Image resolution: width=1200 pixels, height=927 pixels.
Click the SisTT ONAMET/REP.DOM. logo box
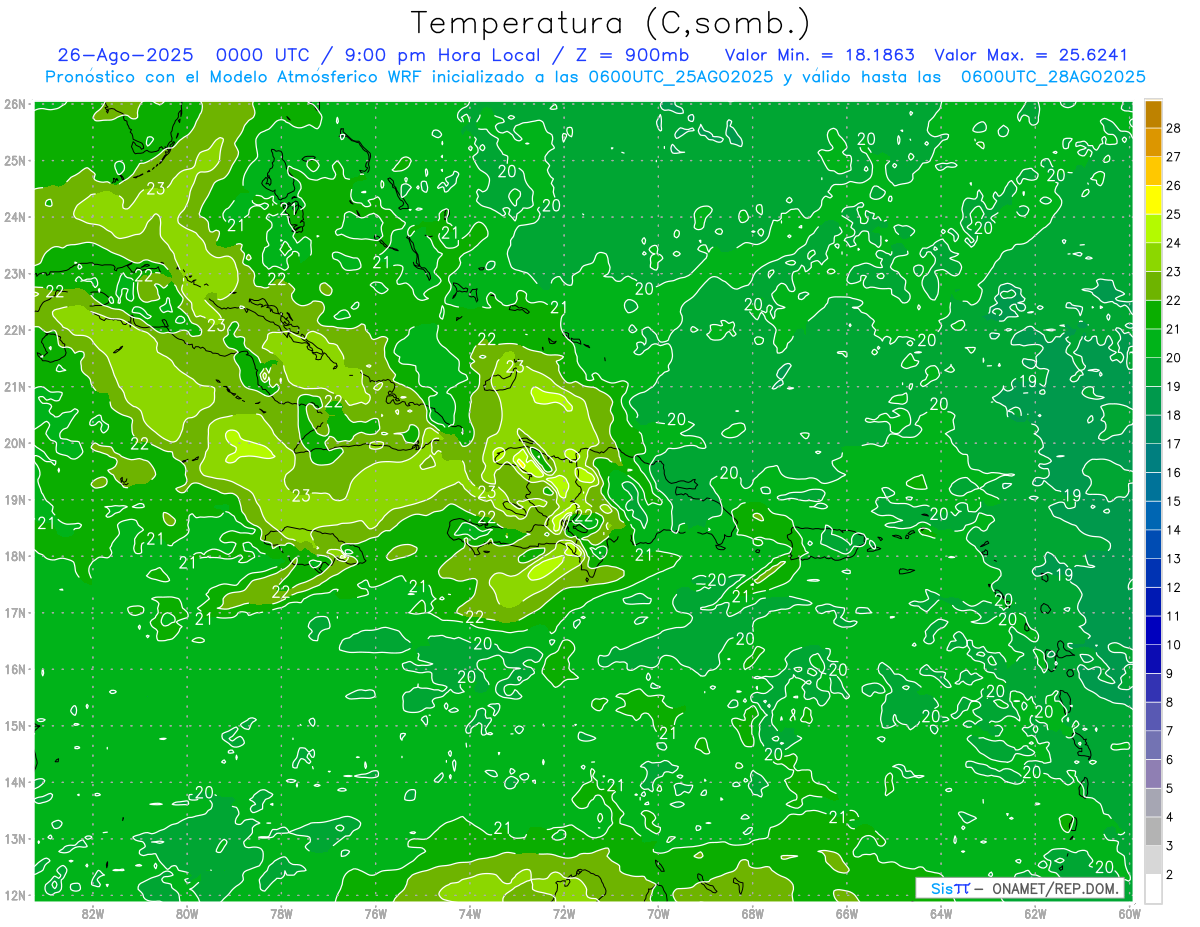(1020, 888)
